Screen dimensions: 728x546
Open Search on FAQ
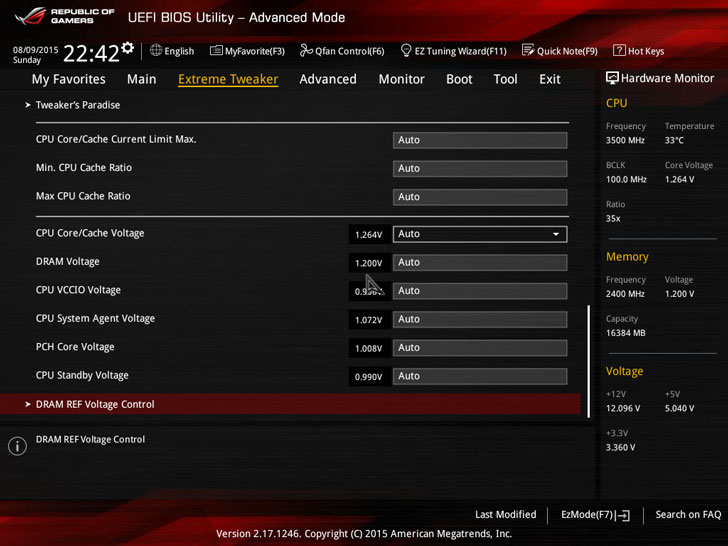coord(688,514)
